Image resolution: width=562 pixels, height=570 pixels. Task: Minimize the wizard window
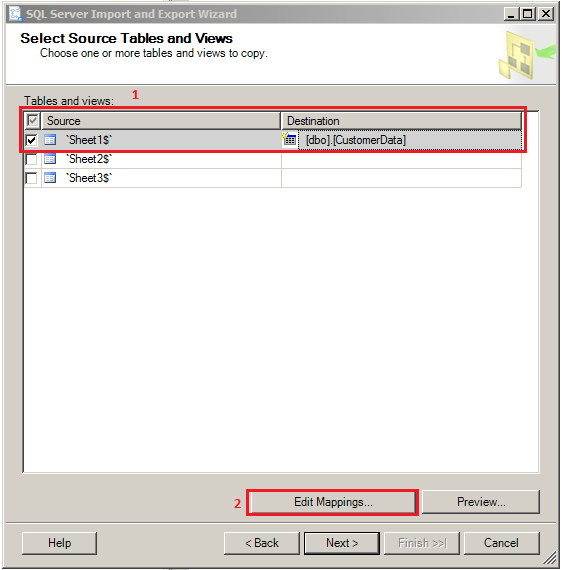pyautogui.click(x=511, y=14)
